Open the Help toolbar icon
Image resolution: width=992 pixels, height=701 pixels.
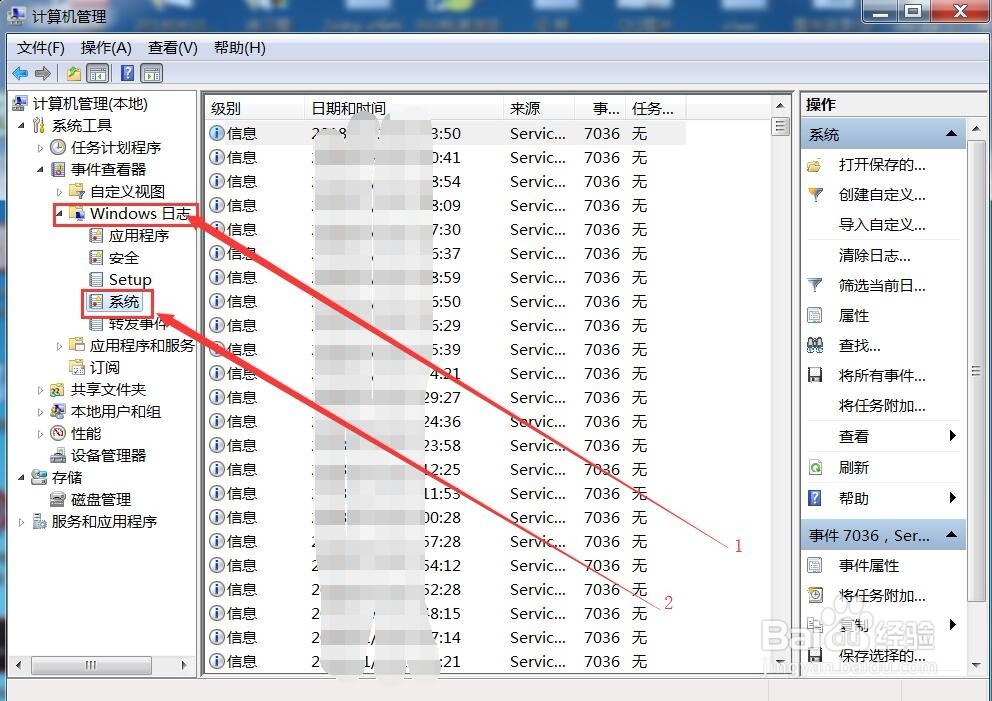click(127, 73)
